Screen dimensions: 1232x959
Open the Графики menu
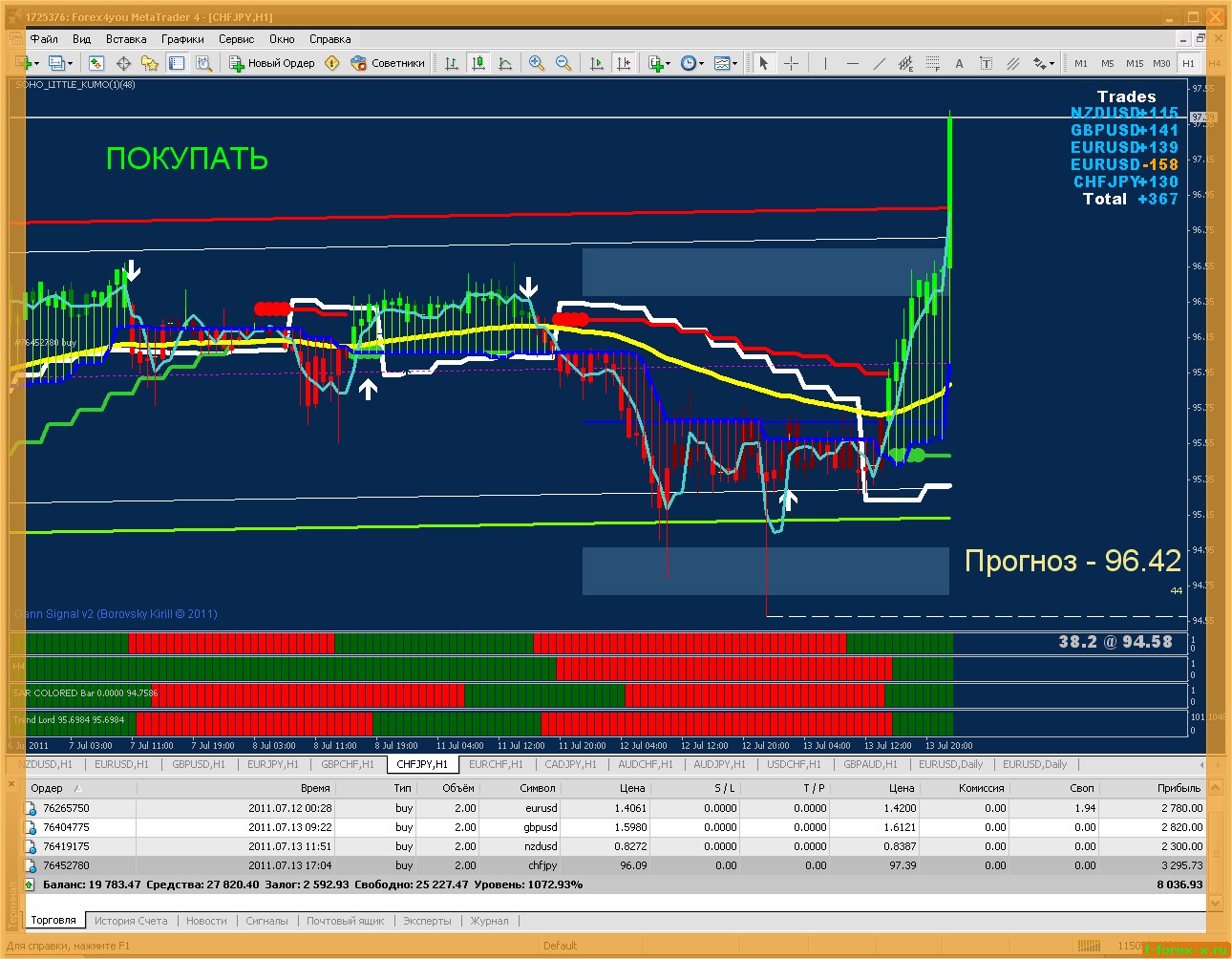[x=182, y=39]
